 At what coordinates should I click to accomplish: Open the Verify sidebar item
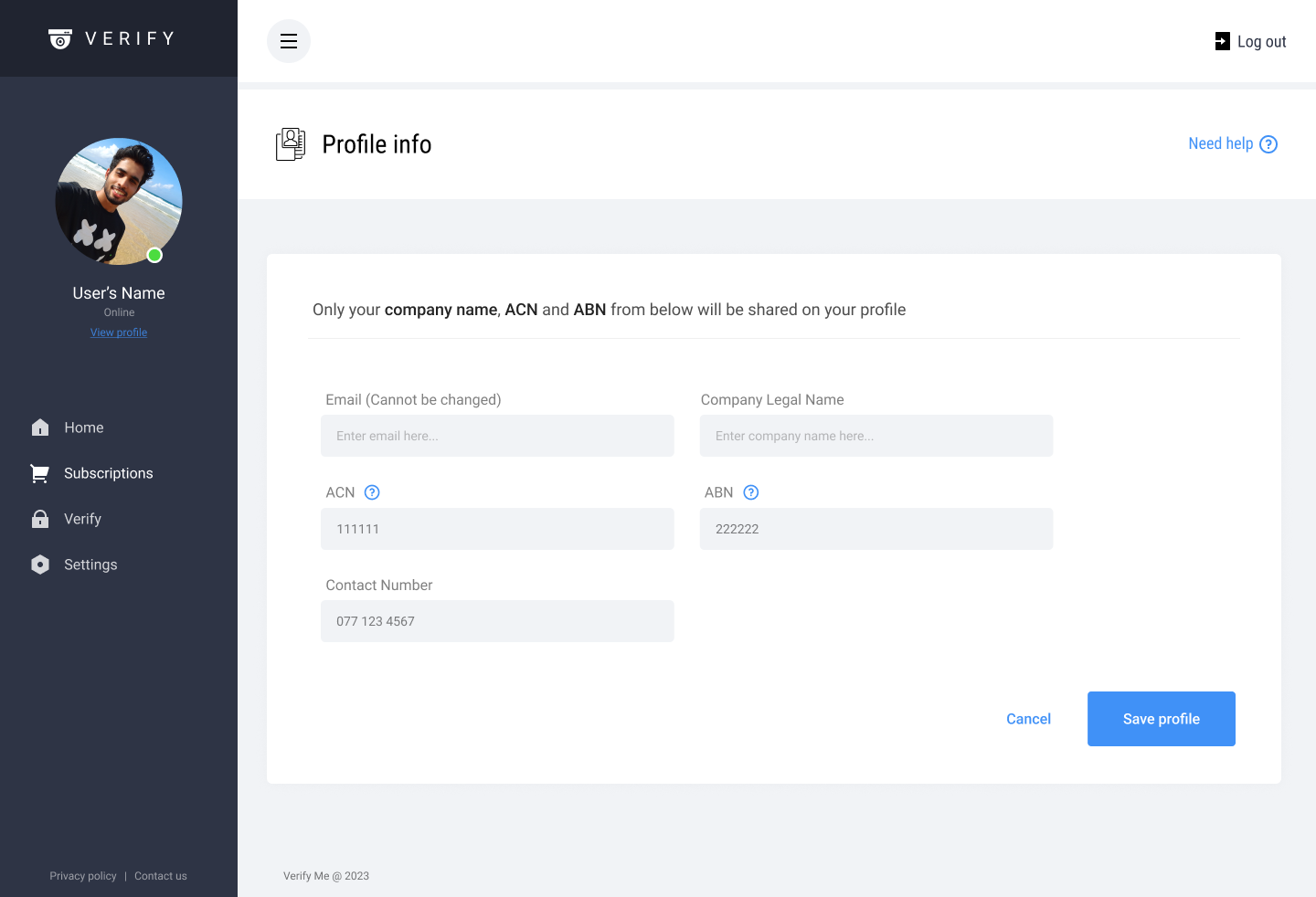82,519
